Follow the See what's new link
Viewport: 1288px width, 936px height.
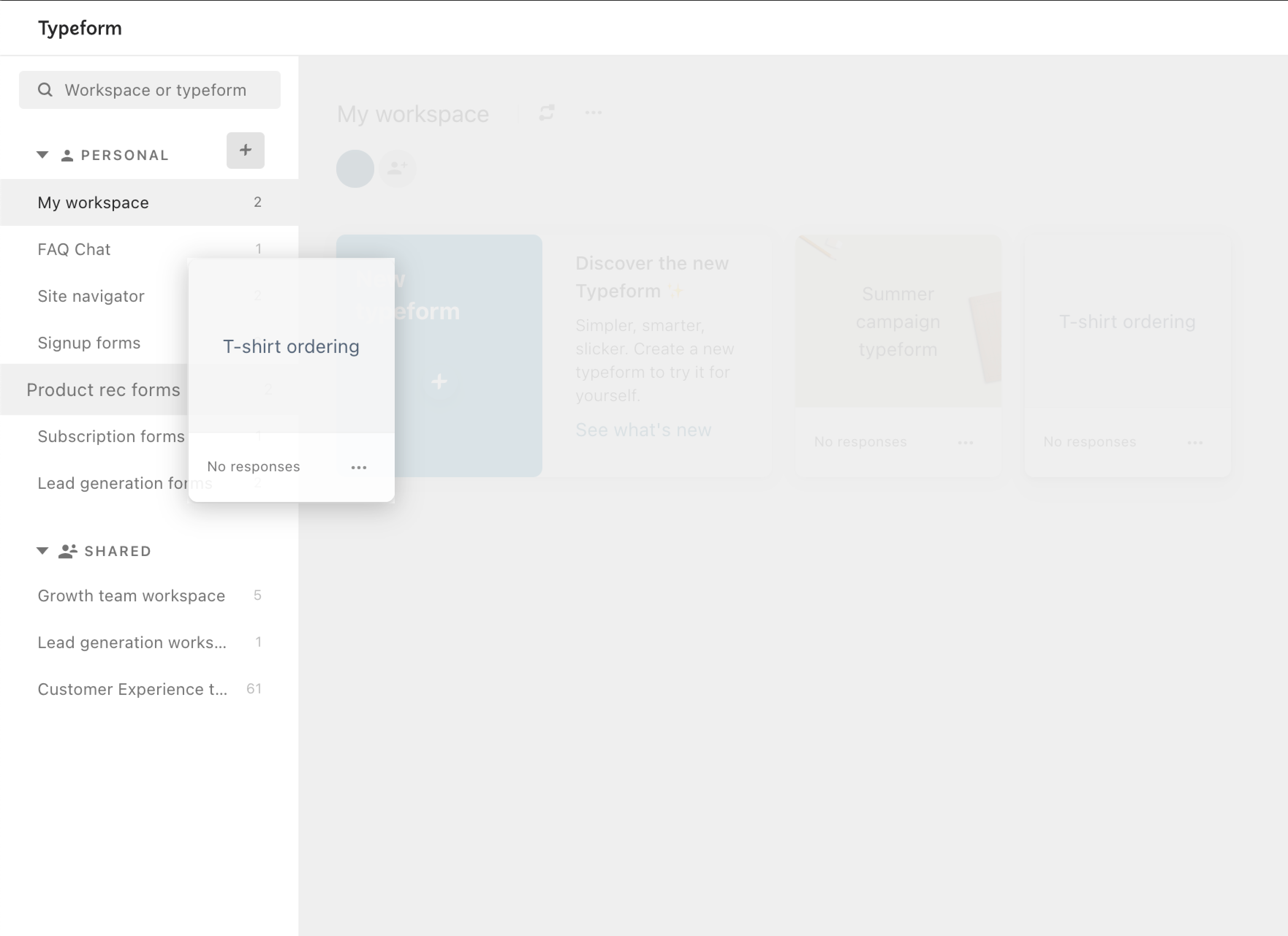[643, 430]
